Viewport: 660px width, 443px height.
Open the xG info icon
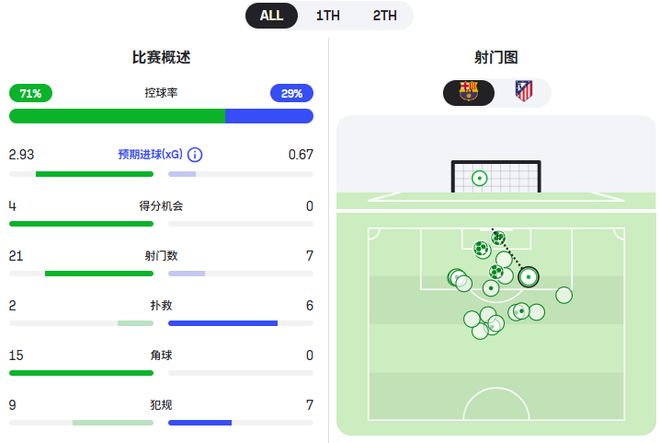point(195,155)
